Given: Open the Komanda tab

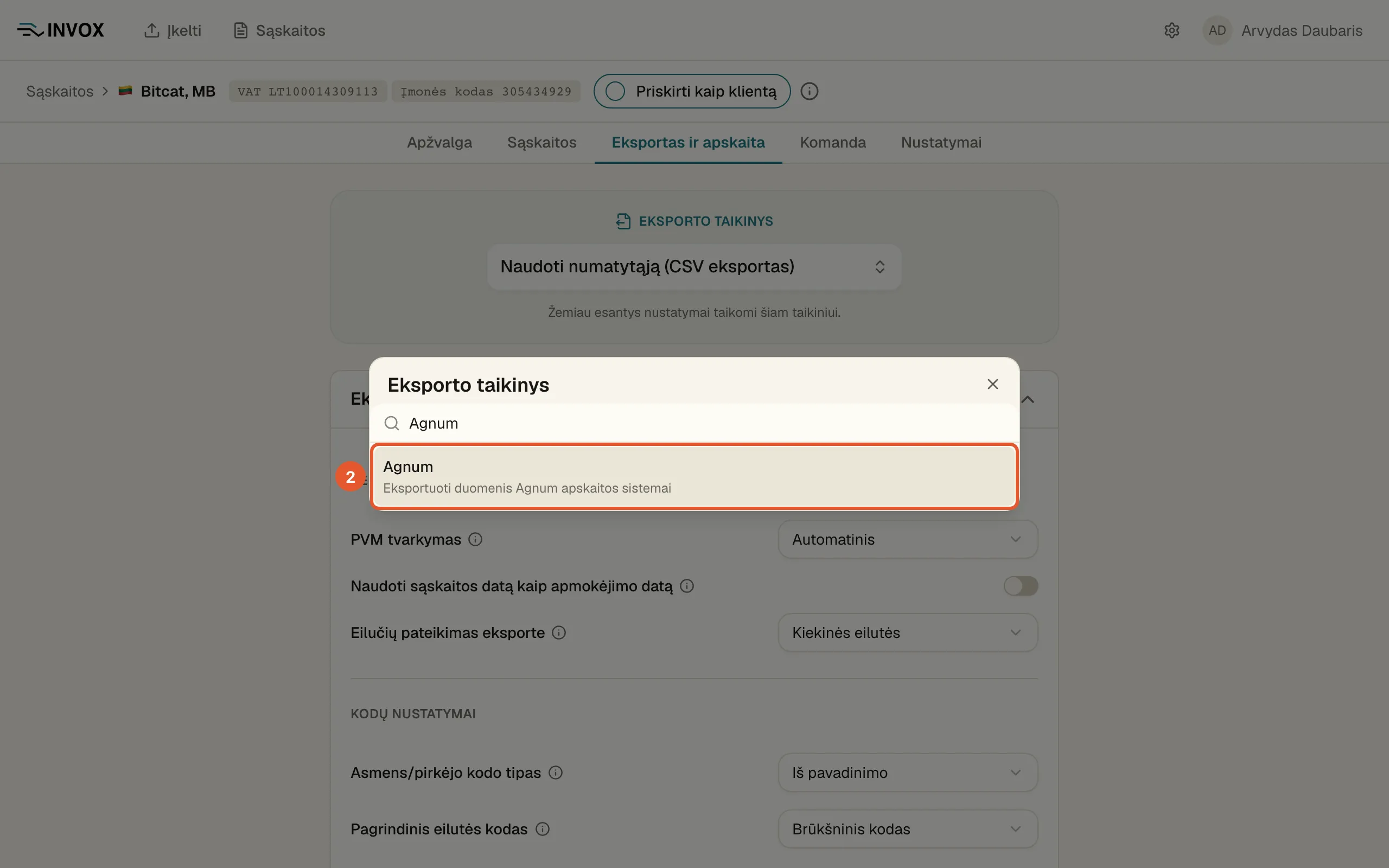Looking at the screenshot, I should coord(833,142).
